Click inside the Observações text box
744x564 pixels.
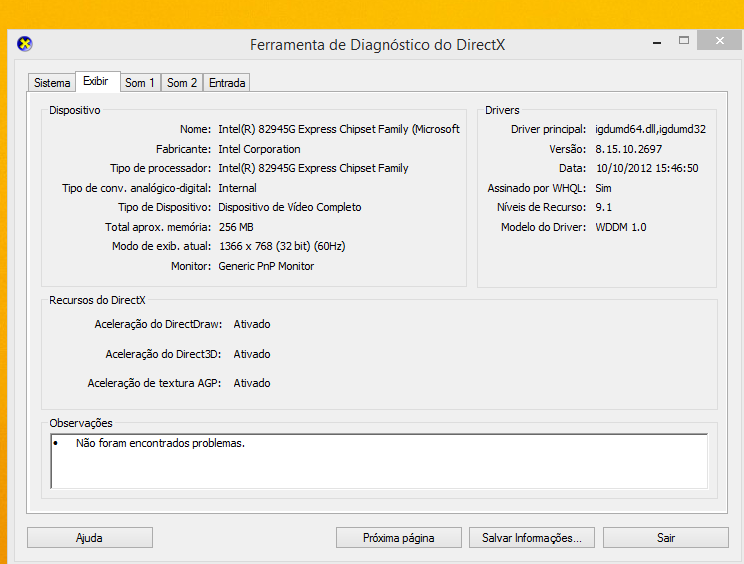tap(379, 461)
